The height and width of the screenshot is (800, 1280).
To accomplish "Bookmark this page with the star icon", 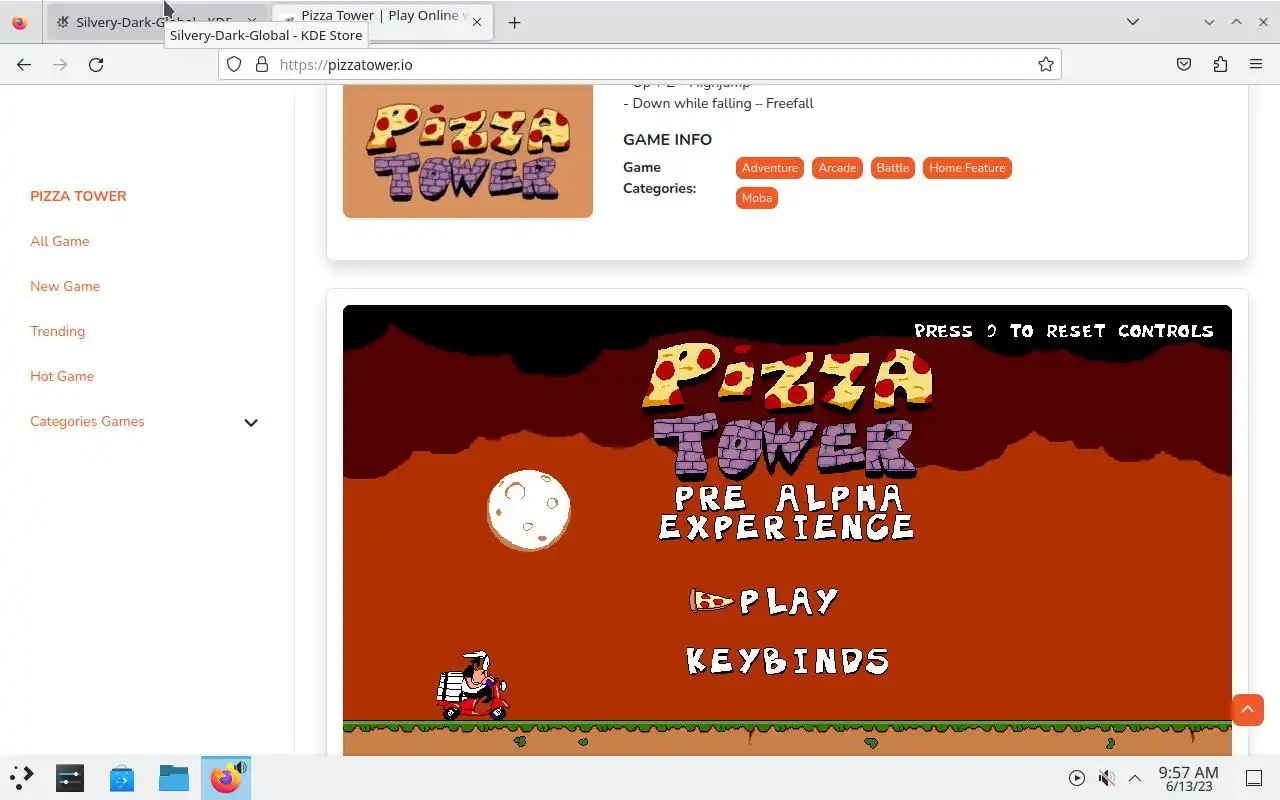I will coord(1045,64).
